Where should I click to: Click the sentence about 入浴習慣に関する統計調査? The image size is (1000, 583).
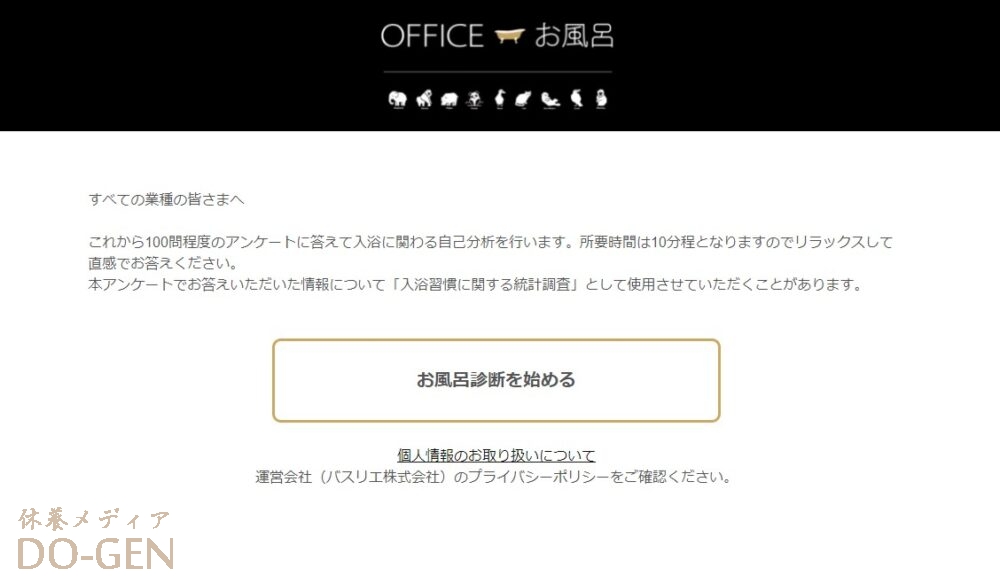[475, 284]
